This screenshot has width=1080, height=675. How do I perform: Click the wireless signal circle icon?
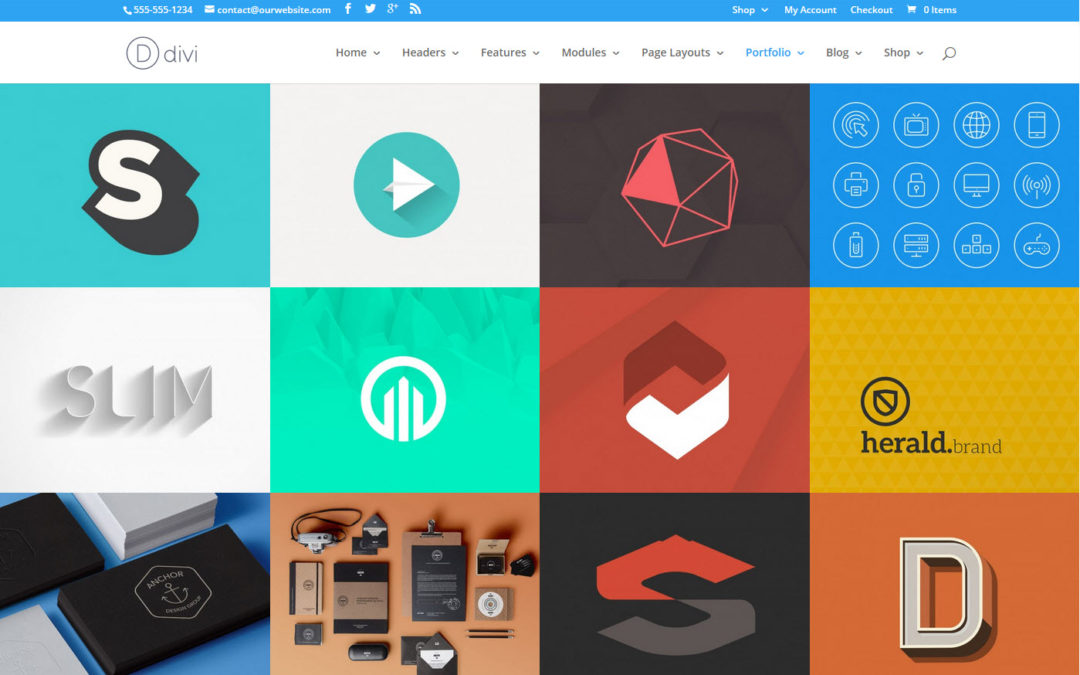click(x=1037, y=185)
